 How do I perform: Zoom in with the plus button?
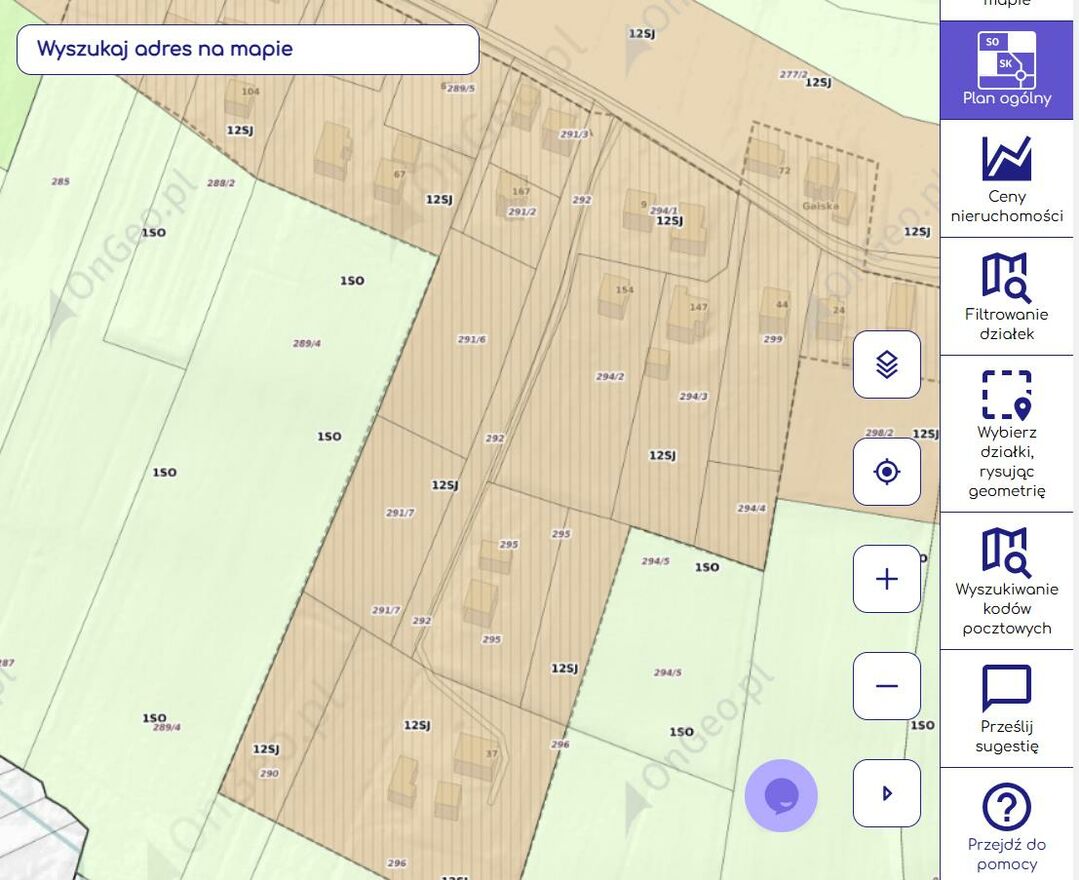click(x=886, y=579)
